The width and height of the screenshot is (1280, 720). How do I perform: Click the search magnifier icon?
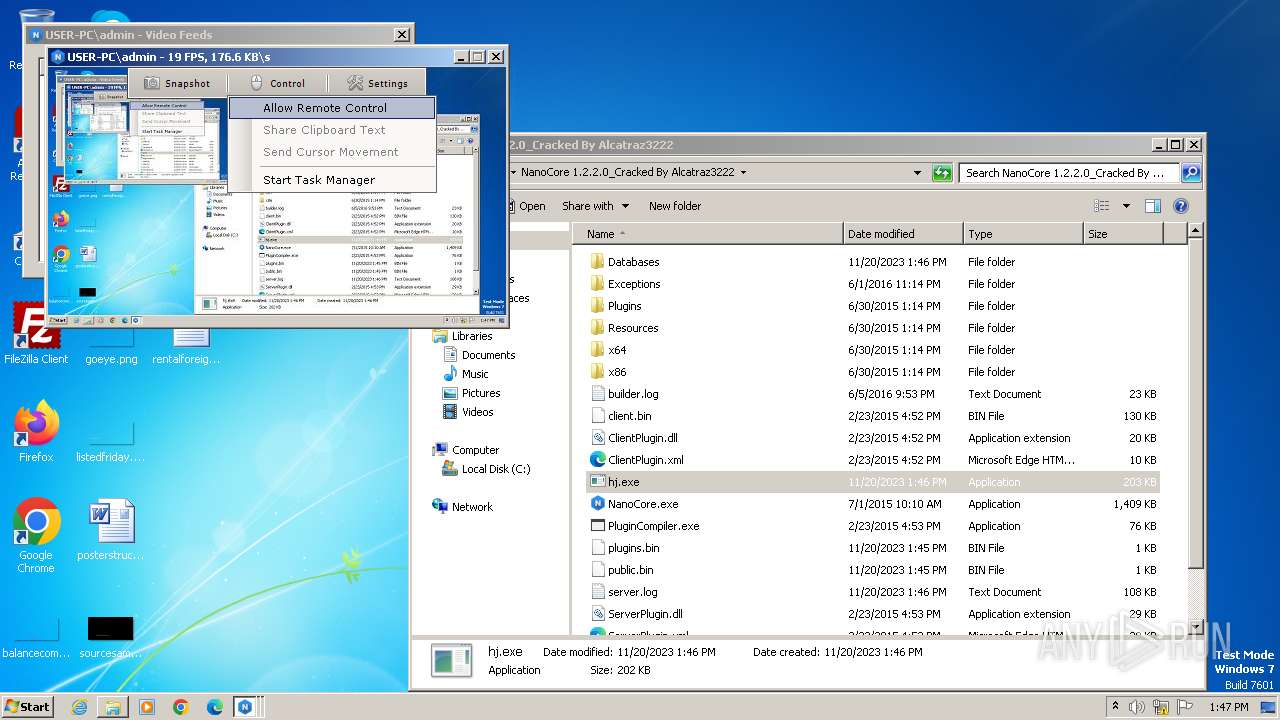point(1190,172)
